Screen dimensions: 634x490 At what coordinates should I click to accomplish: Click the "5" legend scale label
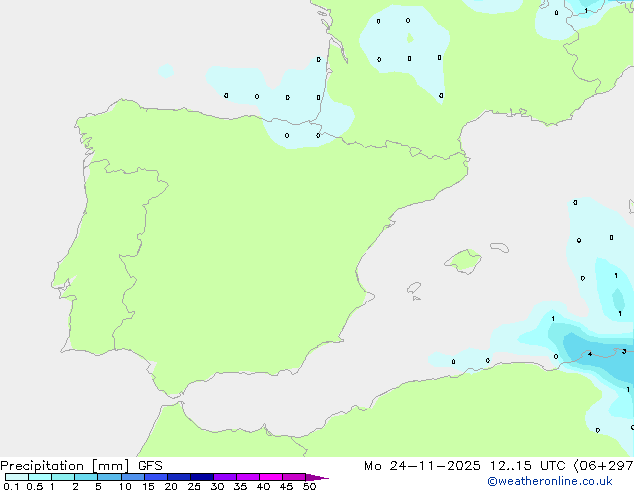pyautogui.click(x=98, y=486)
